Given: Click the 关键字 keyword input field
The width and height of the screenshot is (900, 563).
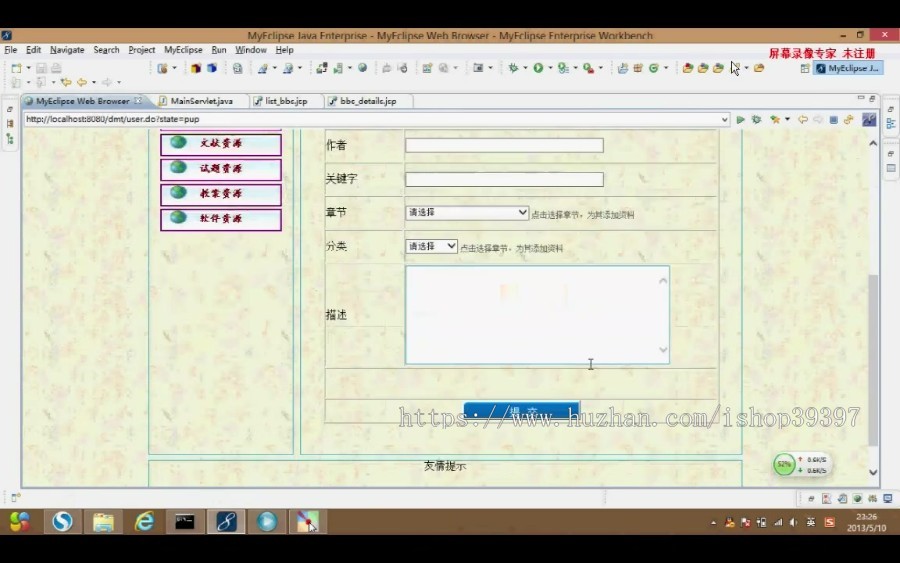Looking at the screenshot, I should [x=504, y=179].
